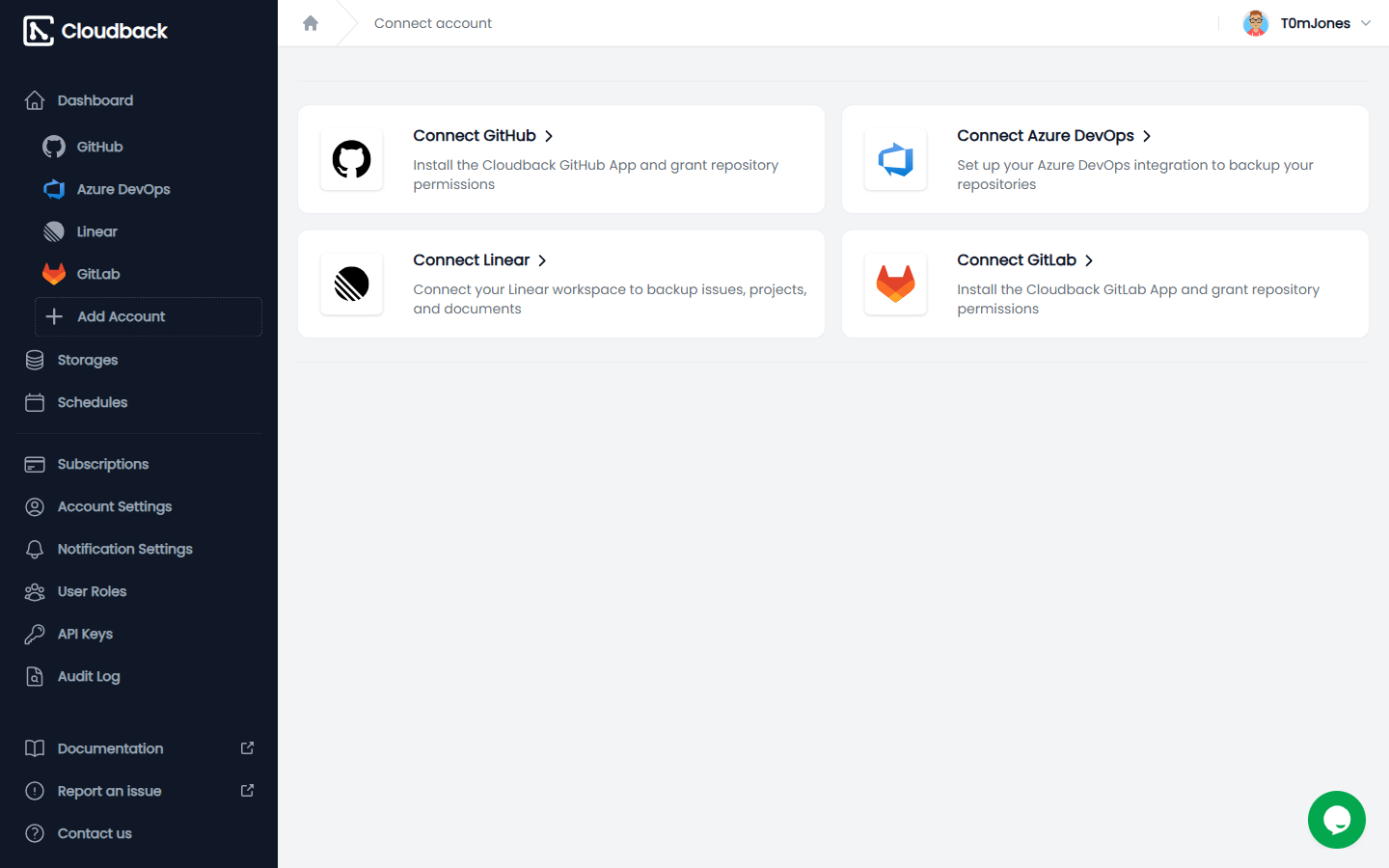This screenshot has height=868, width=1389.
Task: Click the Linear card description text
Action: (610, 299)
